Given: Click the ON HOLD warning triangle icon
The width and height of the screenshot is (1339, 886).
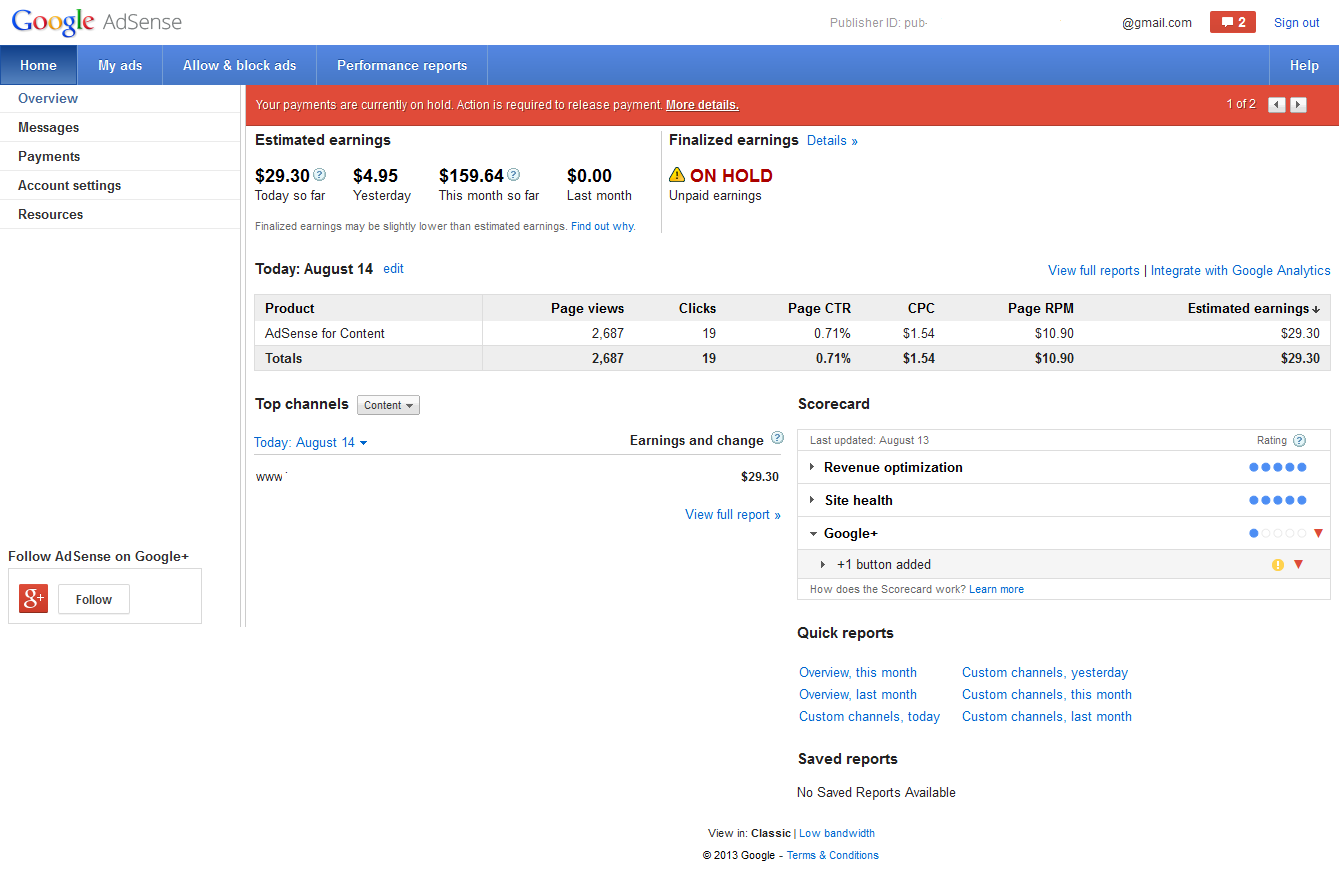Looking at the screenshot, I should tap(677, 175).
